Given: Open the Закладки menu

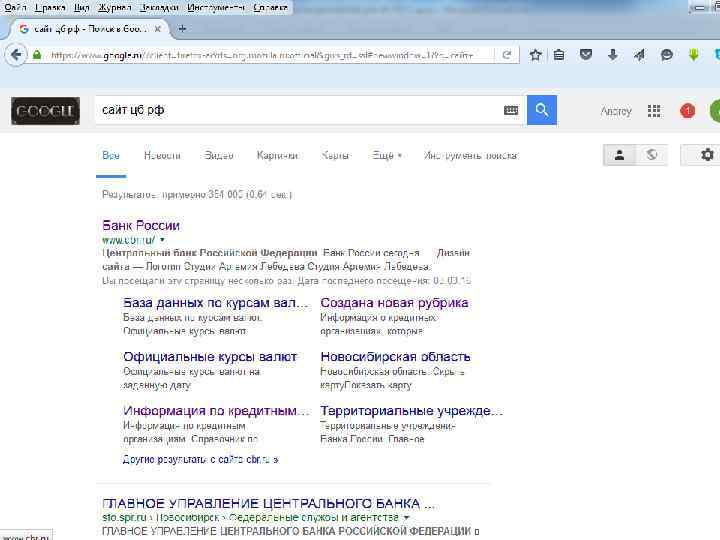Looking at the screenshot, I should 159,8.
